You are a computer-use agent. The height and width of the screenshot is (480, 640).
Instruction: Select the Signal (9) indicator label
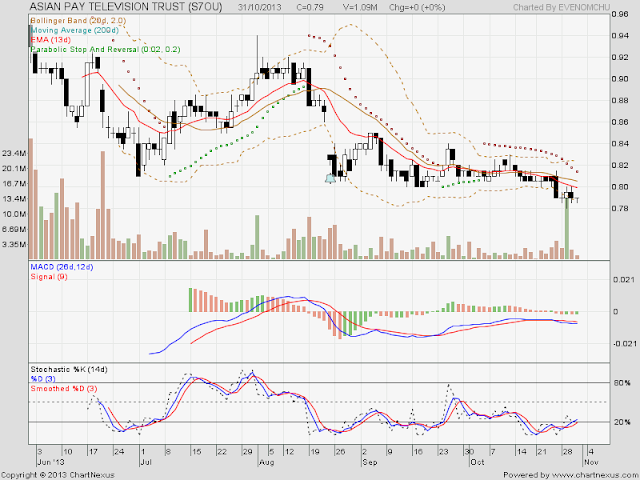click(49, 277)
